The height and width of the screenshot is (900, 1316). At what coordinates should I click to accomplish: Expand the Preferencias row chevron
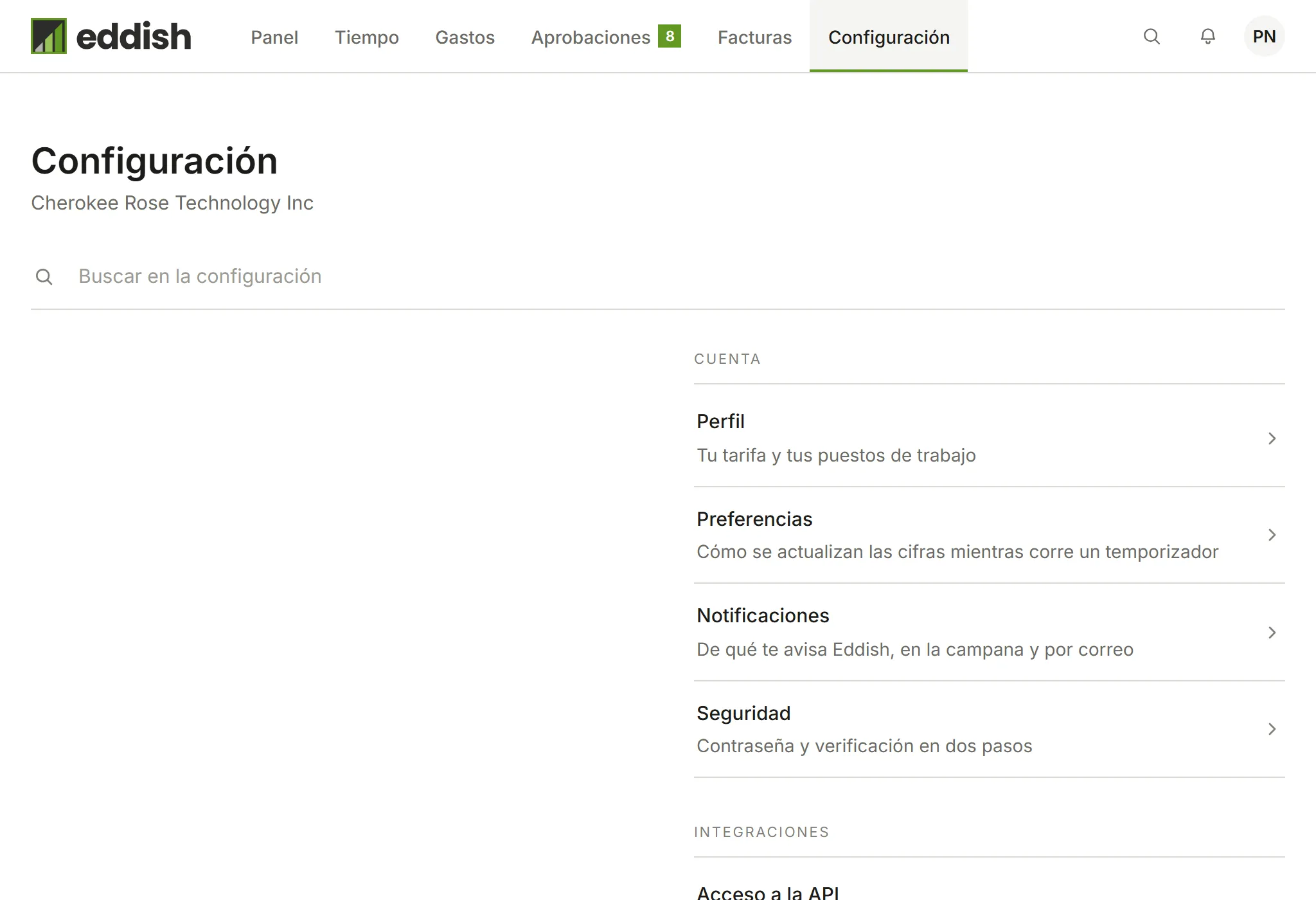tap(1272, 535)
